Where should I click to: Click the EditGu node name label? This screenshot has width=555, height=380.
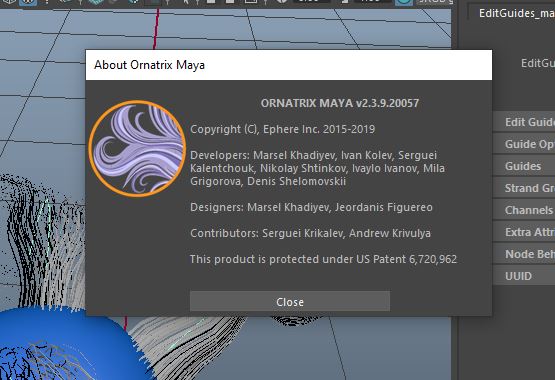click(x=537, y=63)
